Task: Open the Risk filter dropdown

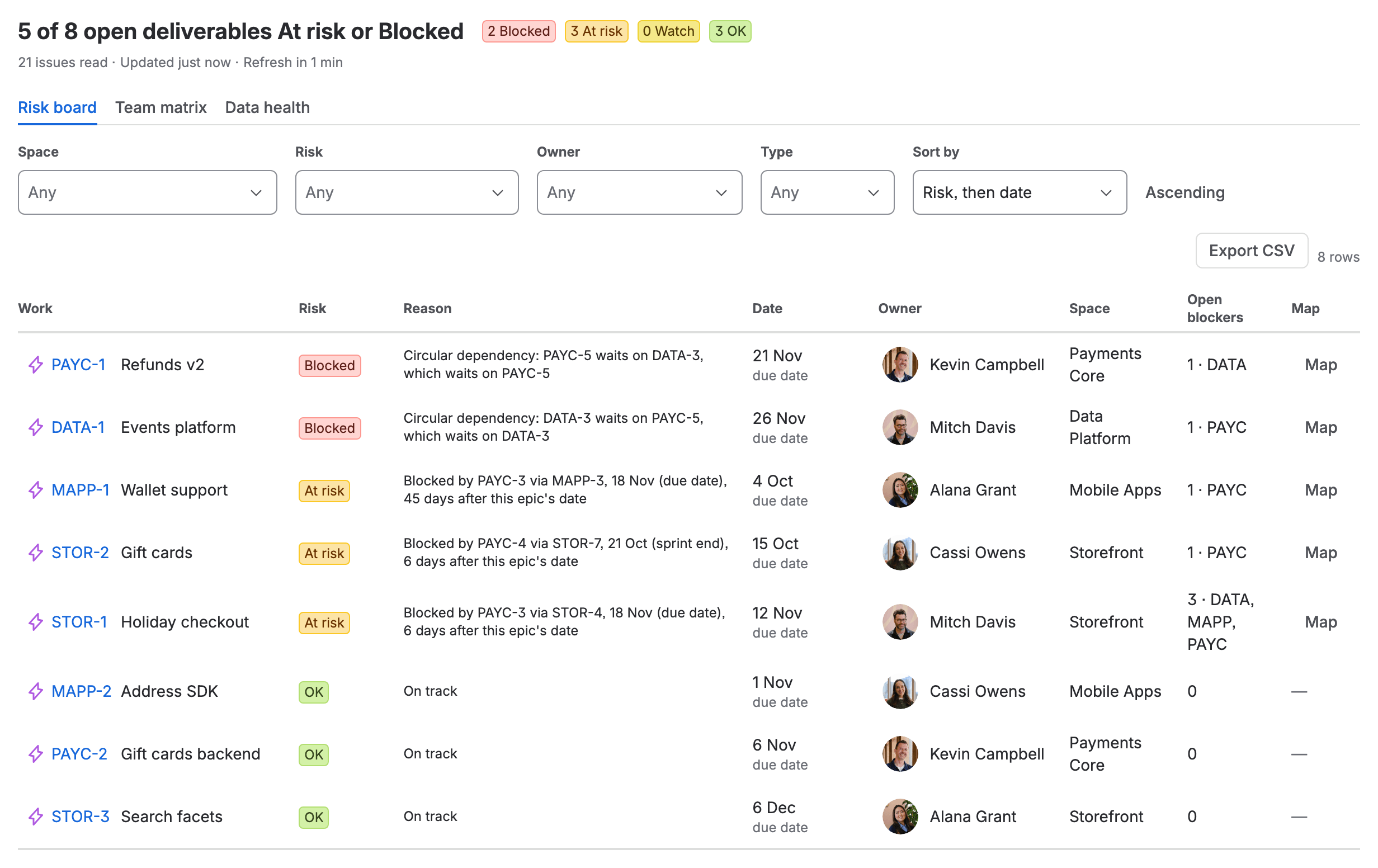Action: coord(407,192)
